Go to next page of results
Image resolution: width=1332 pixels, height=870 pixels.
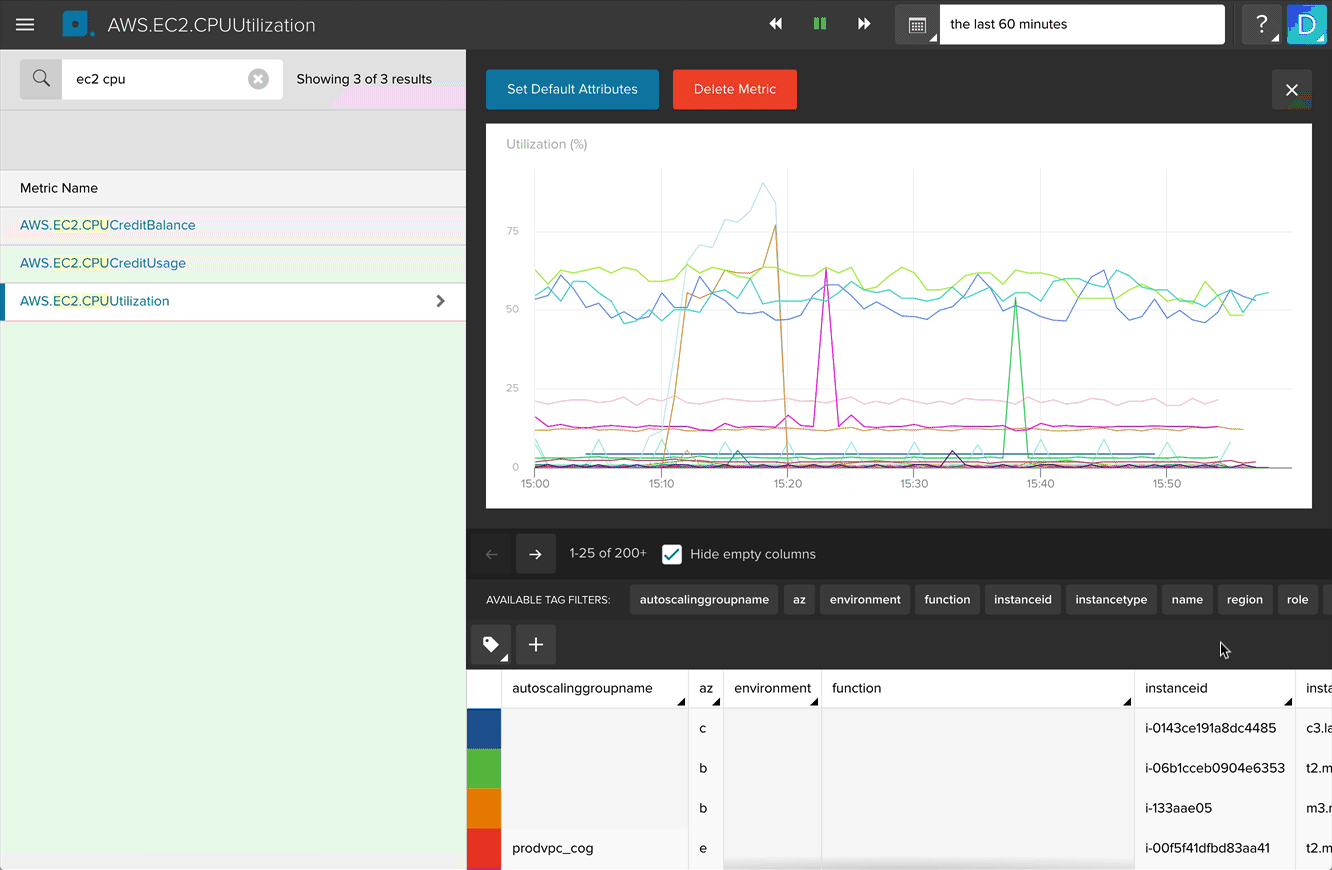pyautogui.click(x=535, y=554)
